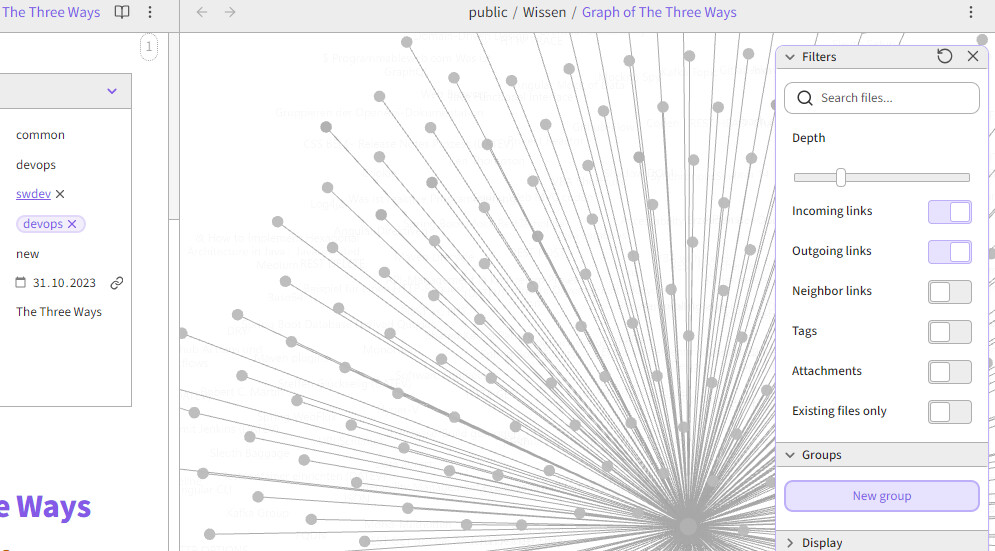This screenshot has width=995, height=551.
Task: Collapse the properties panel via purple chevron
Action: (112, 91)
